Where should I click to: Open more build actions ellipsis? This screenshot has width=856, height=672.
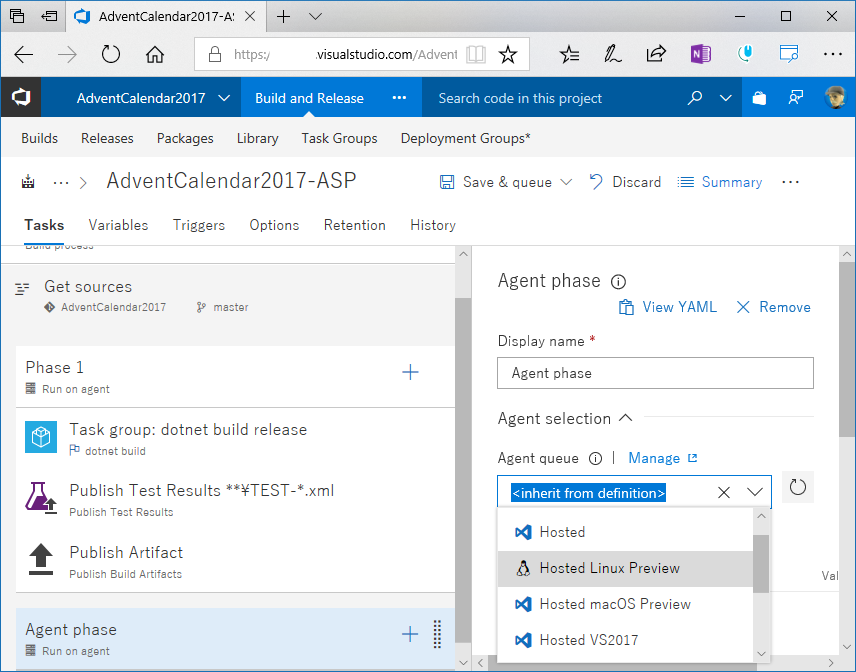coord(790,182)
